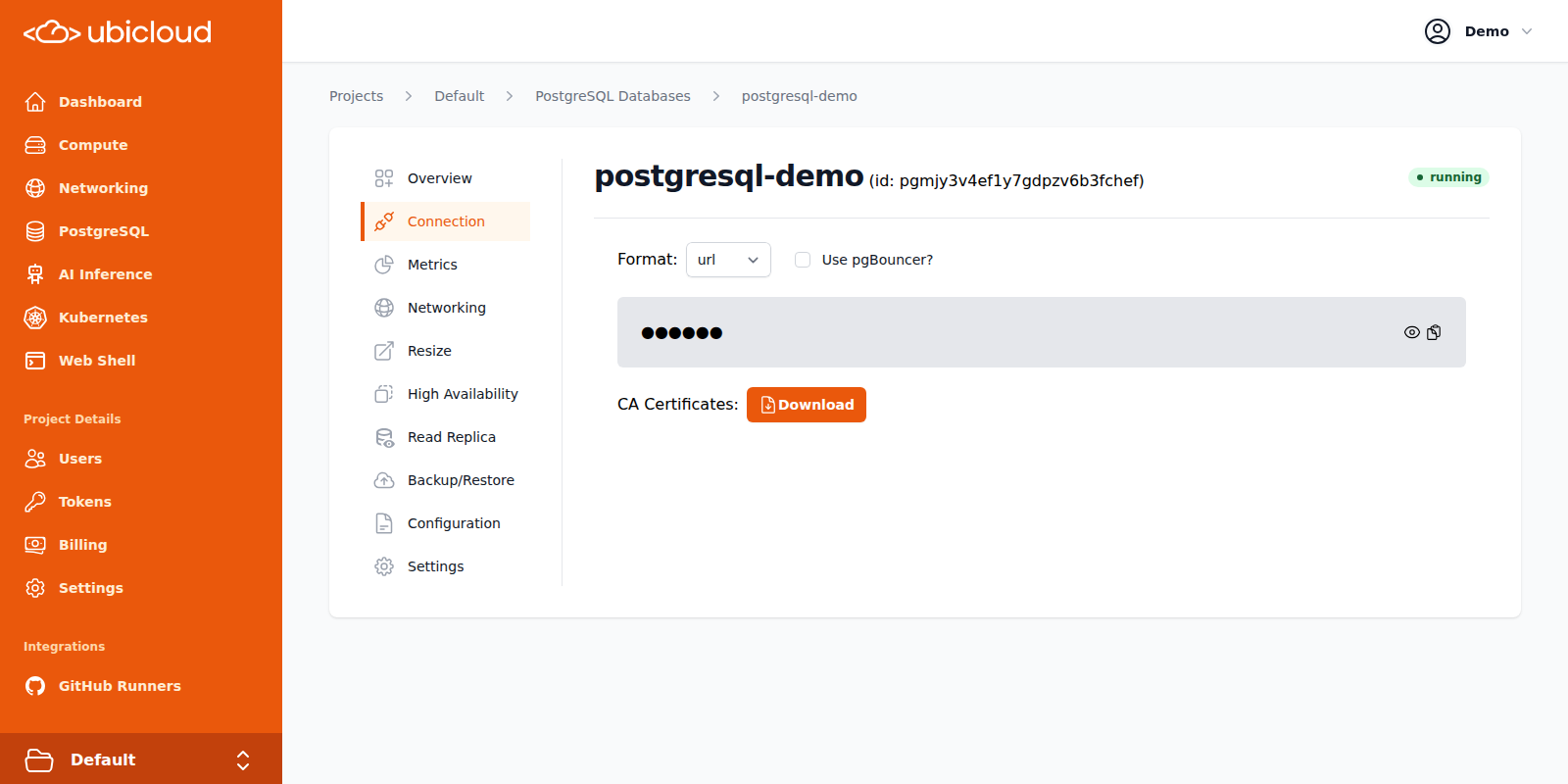Open the database Settings tab

pos(446,566)
